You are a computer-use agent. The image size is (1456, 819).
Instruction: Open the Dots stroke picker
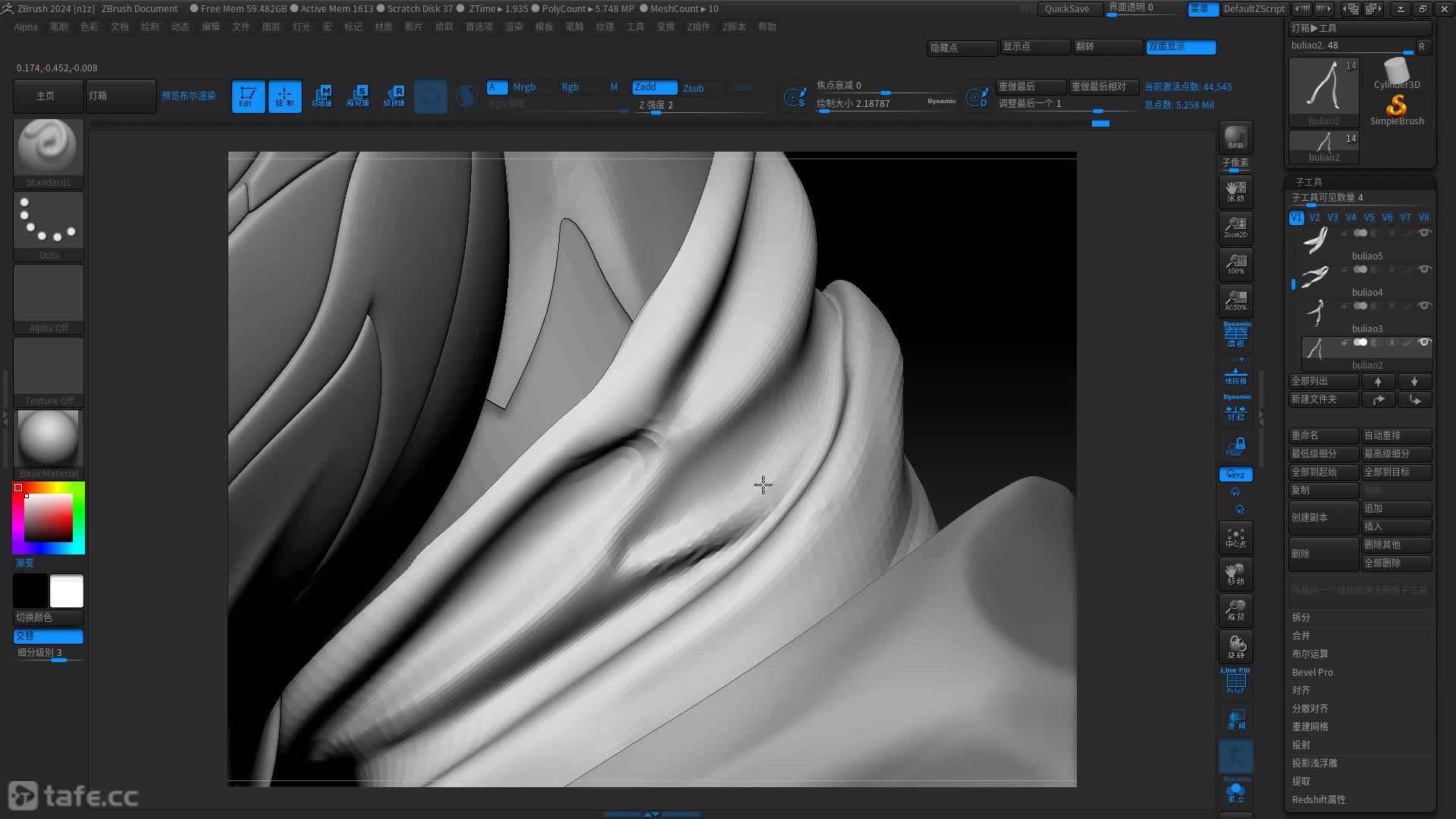click(x=49, y=226)
